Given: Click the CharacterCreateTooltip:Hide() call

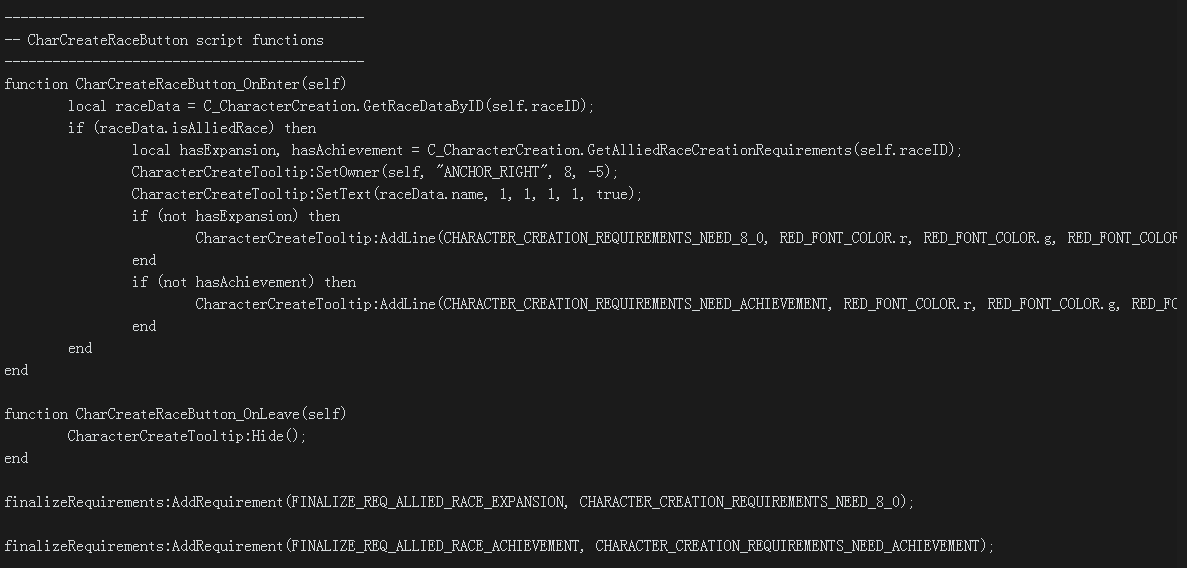Looking at the screenshot, I should (x=187, y=436).
